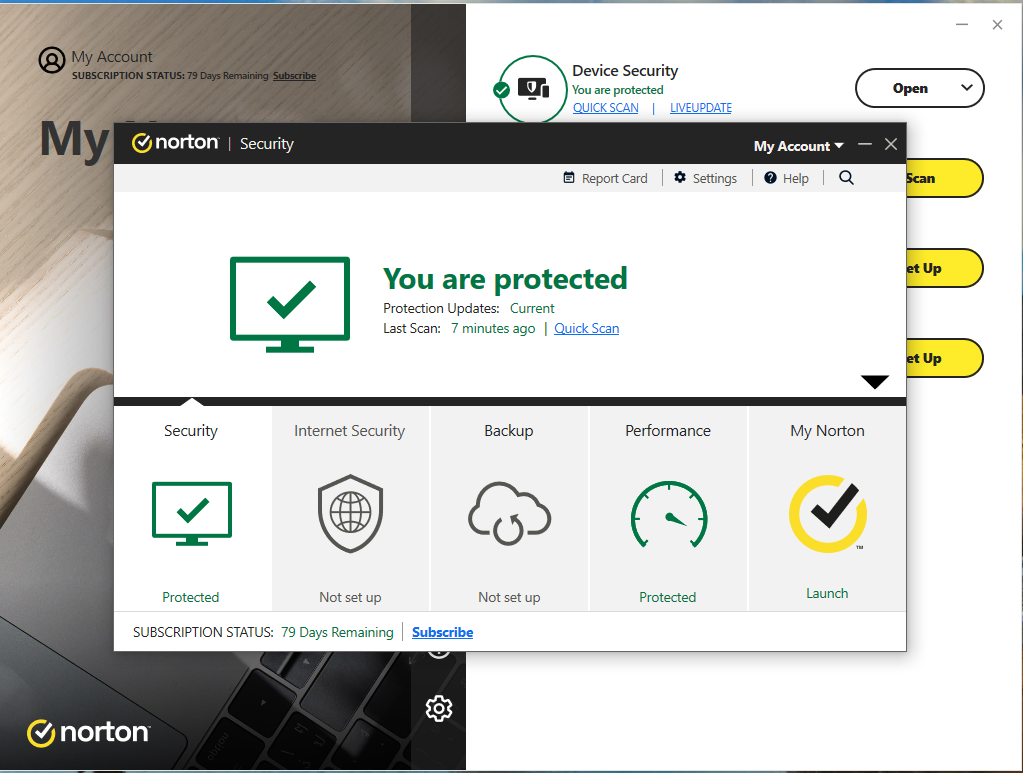Click the Internet Security shield globe icon

click(x=350, y=513)
